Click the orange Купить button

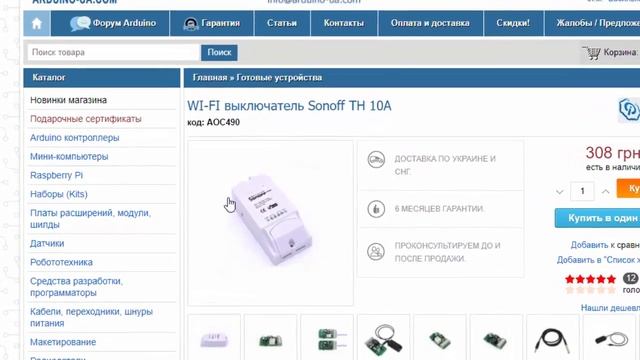point(628,188)
